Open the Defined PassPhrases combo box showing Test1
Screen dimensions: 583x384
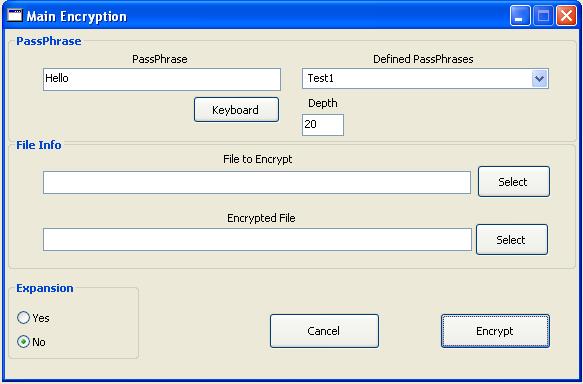(425, 78)
